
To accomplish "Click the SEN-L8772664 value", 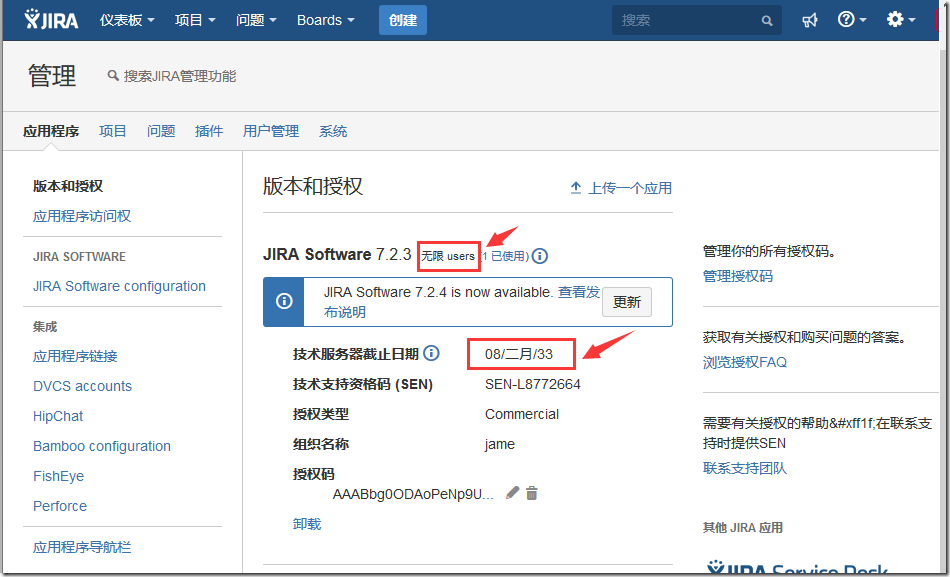I will click(533, 384).
